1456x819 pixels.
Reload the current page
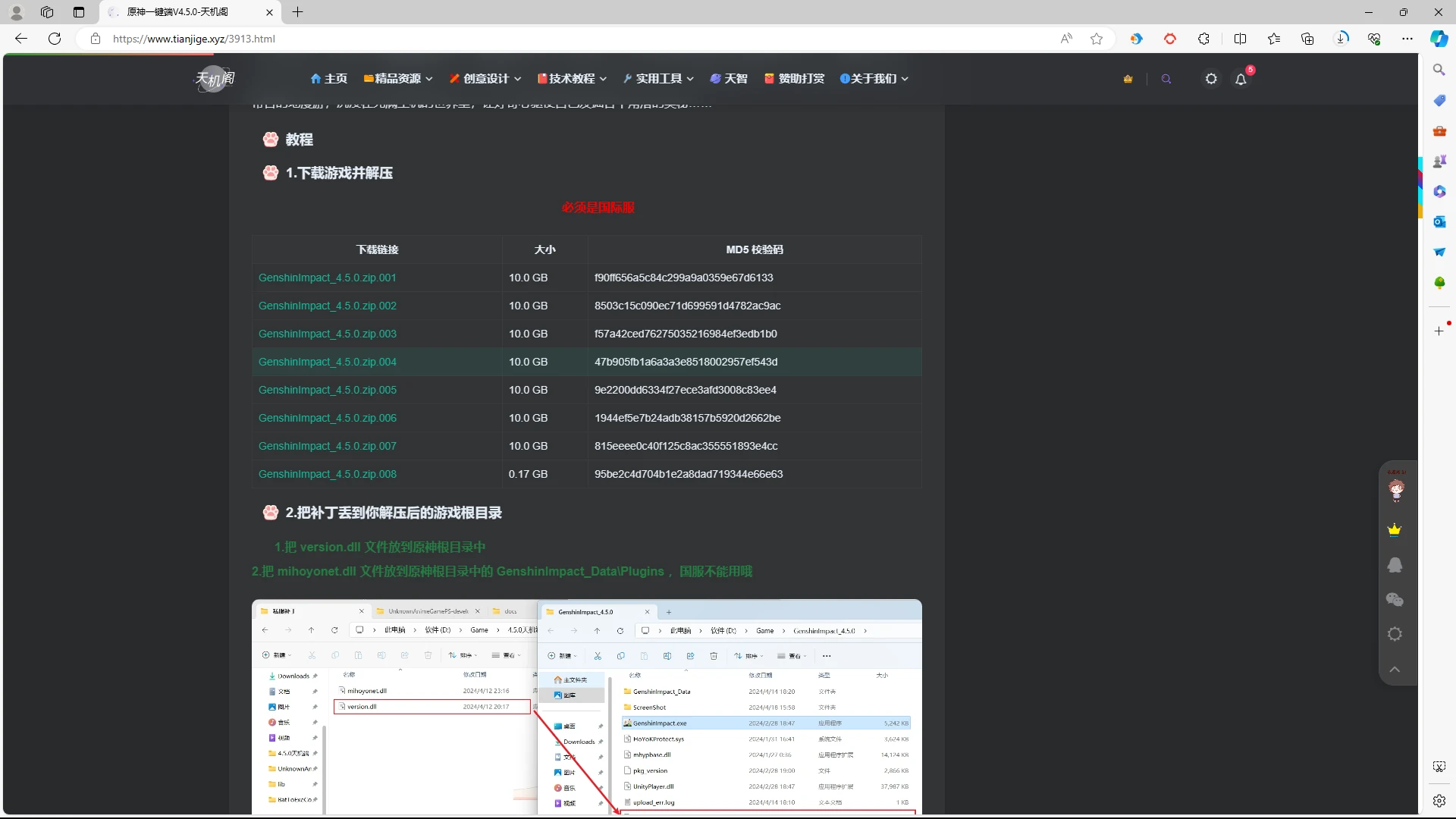(55, 39)
